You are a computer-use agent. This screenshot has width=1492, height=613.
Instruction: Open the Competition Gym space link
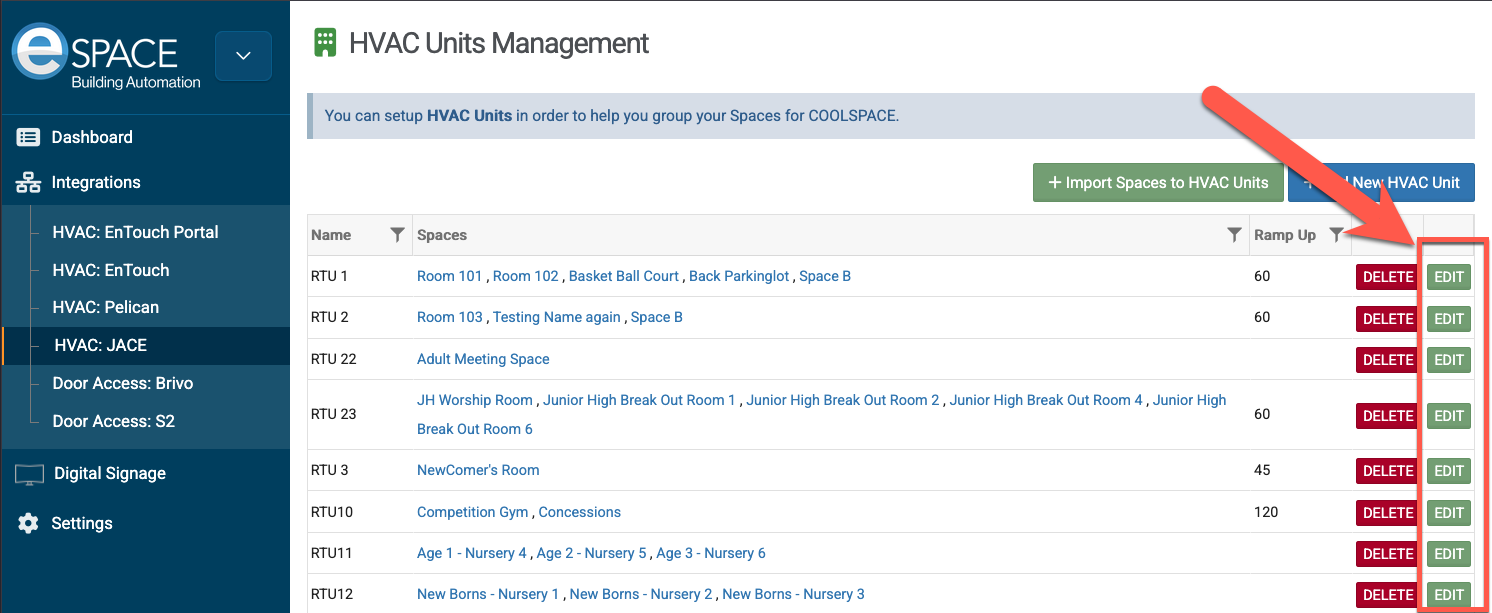(x=472, y=511)
